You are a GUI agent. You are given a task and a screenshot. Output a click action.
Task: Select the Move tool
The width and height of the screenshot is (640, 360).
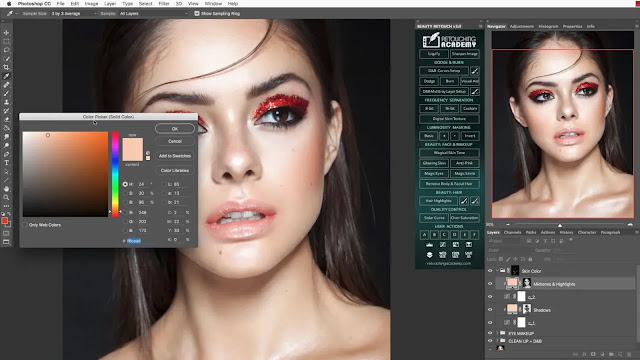[x=6, y=33]
